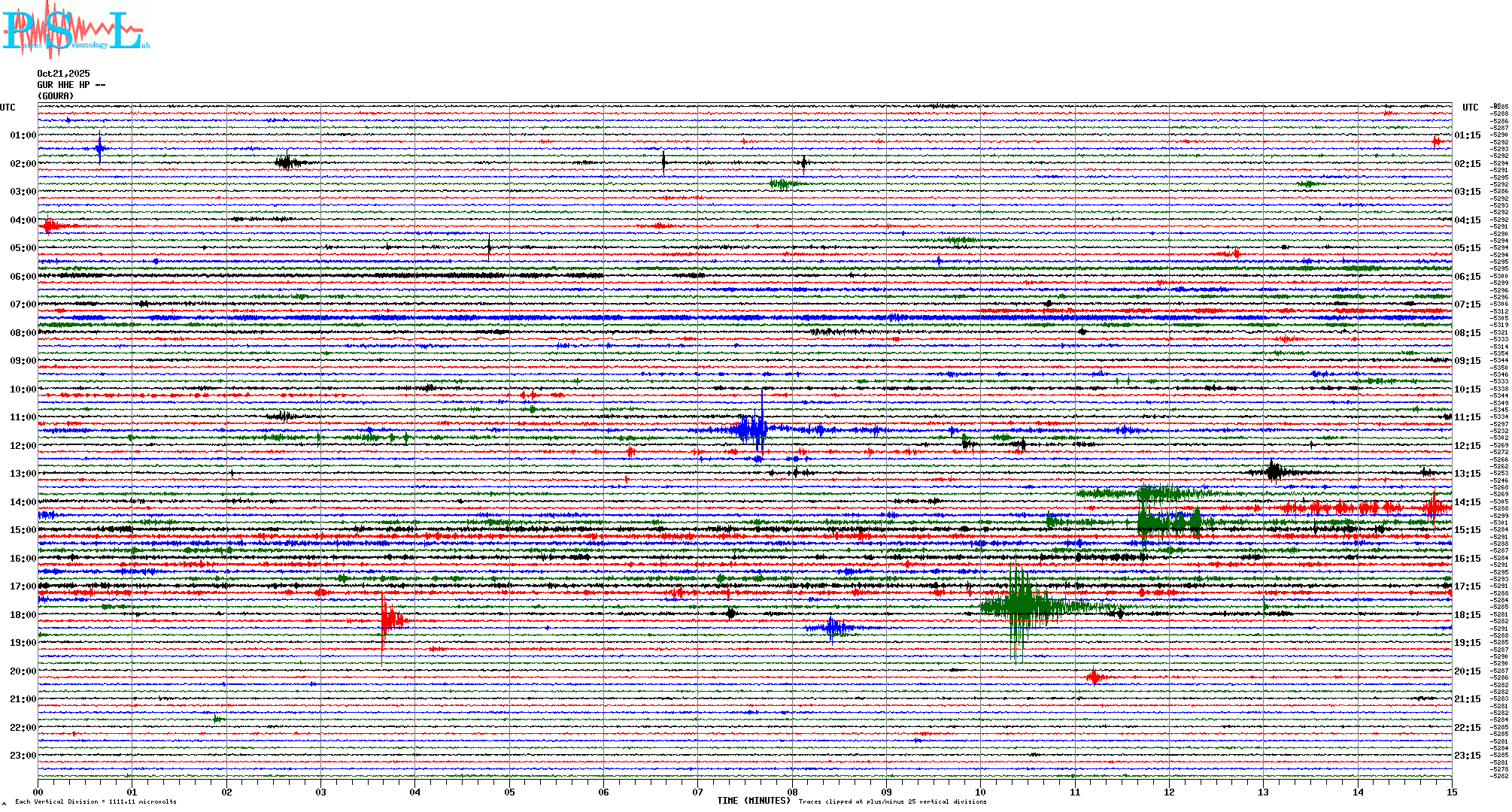Image resolution: width=1512 pixels, height=812 pixels.
Task: Click the 18:15 time label on right axis
Action: click(1467, 615)
